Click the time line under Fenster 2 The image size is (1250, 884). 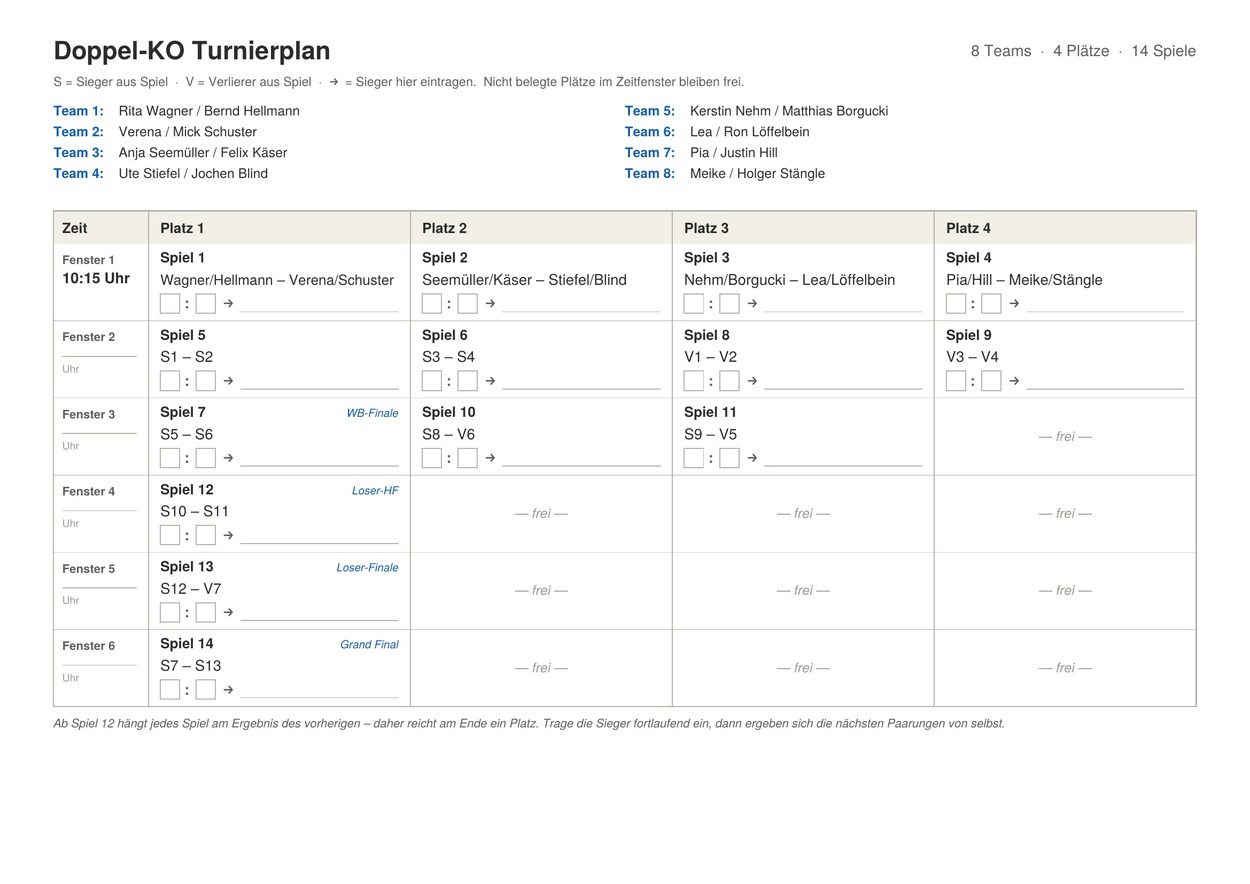[x=99, y=356]
